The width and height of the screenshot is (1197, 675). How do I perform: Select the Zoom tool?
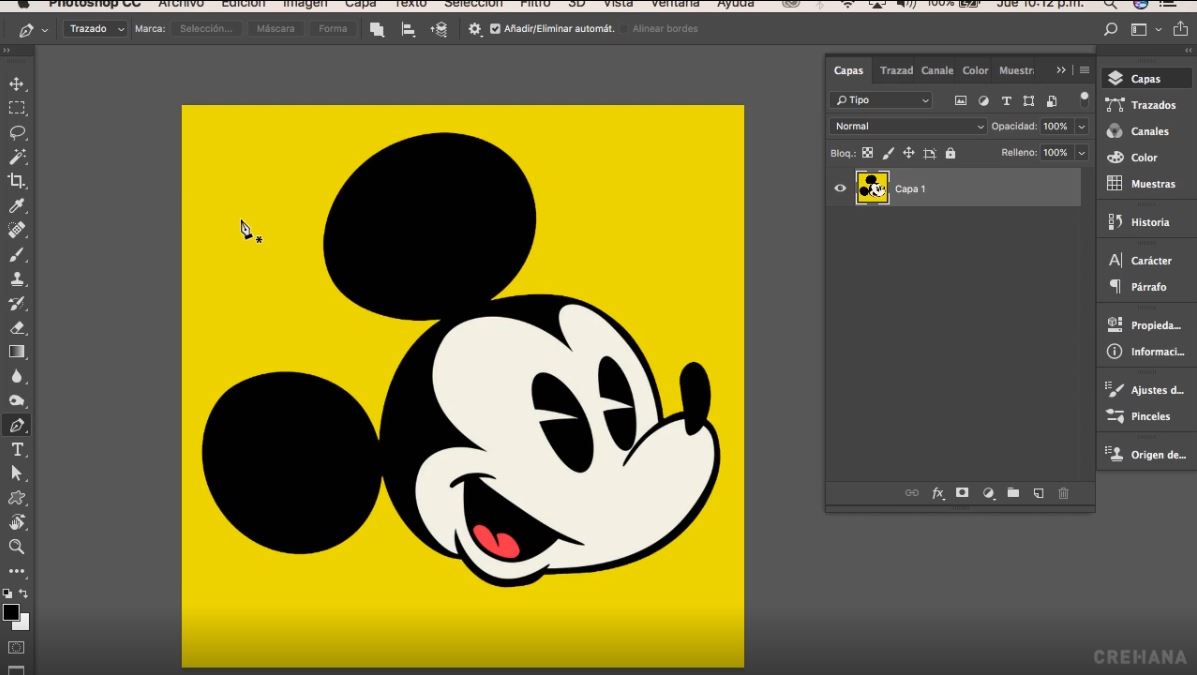click(x=17, y=547)
